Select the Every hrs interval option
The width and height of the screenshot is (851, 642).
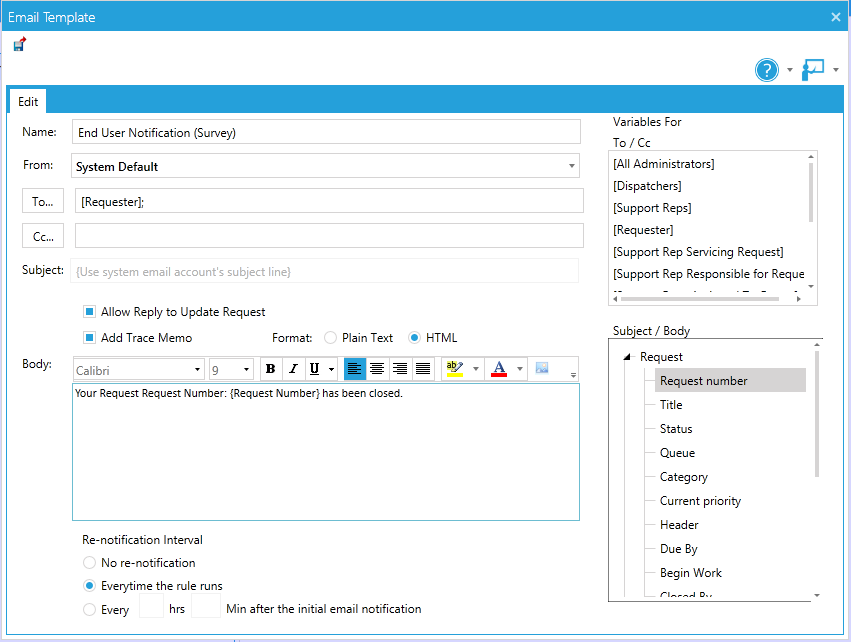point(89,609)
